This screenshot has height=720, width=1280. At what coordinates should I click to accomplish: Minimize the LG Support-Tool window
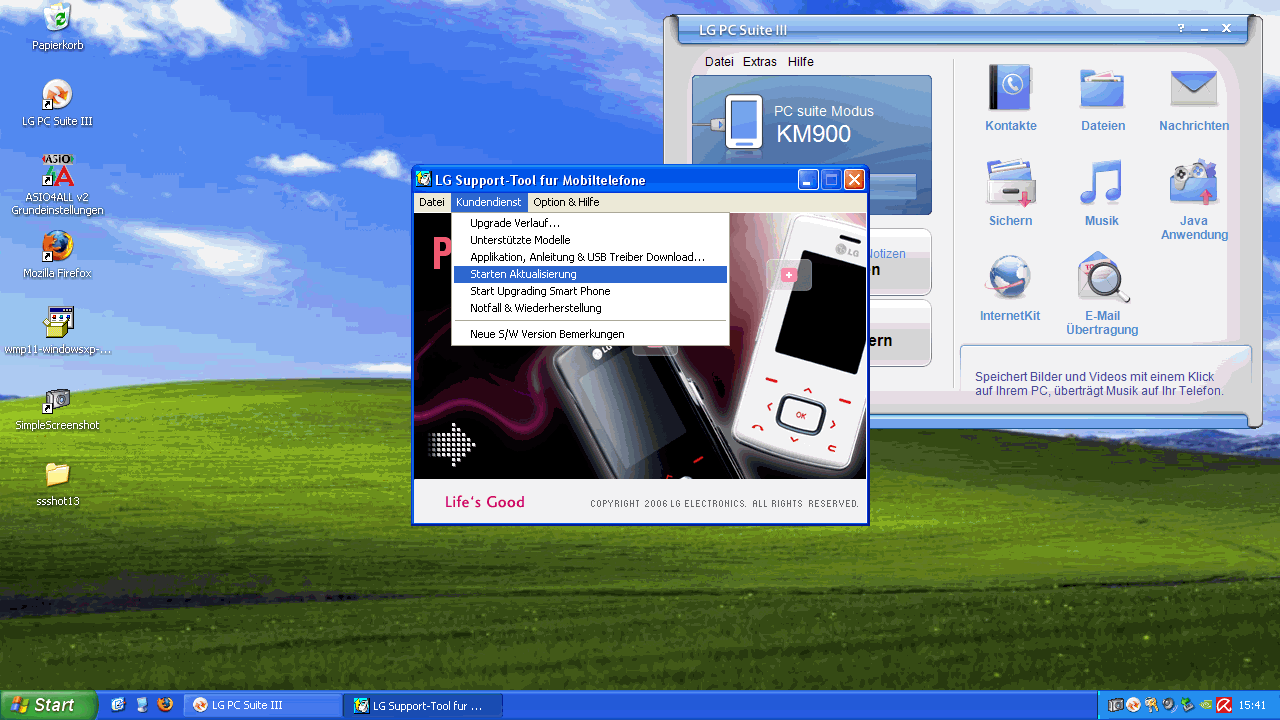pyautogui.click(x=808, y=180)
